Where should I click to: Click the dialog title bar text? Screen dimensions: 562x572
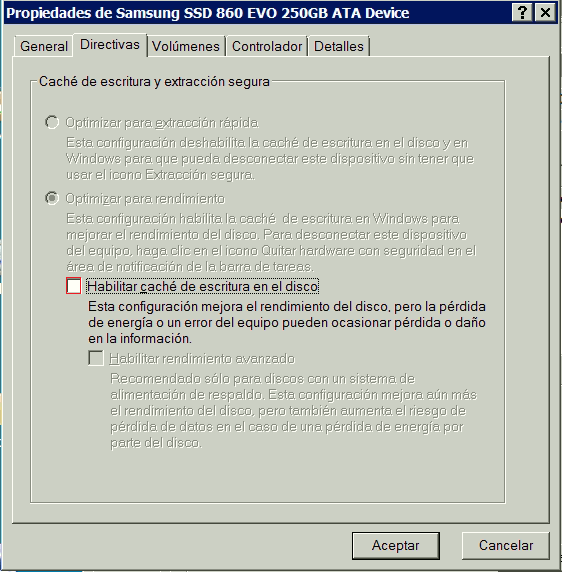click(x=208, y=13)
